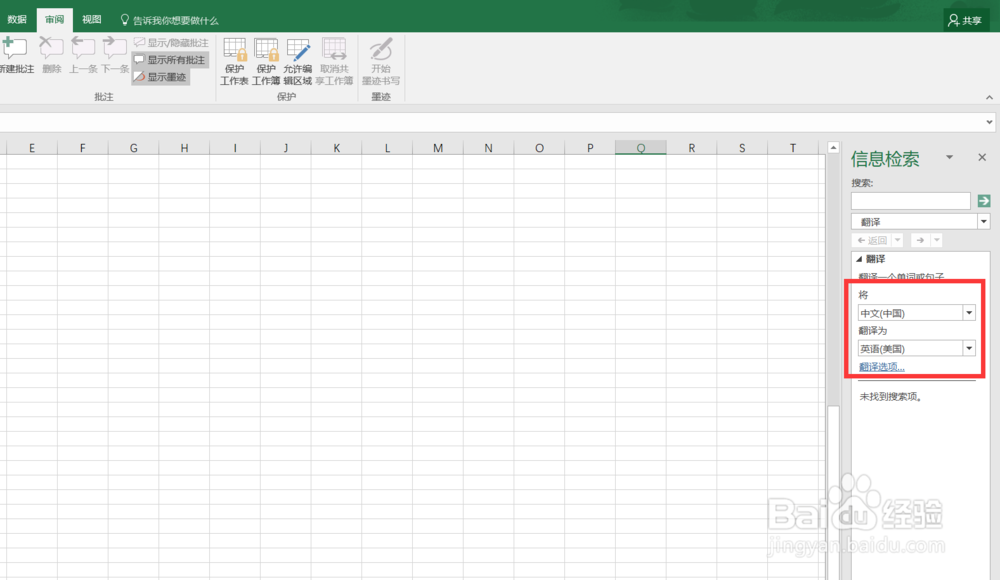Go to previous comment (上一条)
1000x580 pixels.
point(83,54)
